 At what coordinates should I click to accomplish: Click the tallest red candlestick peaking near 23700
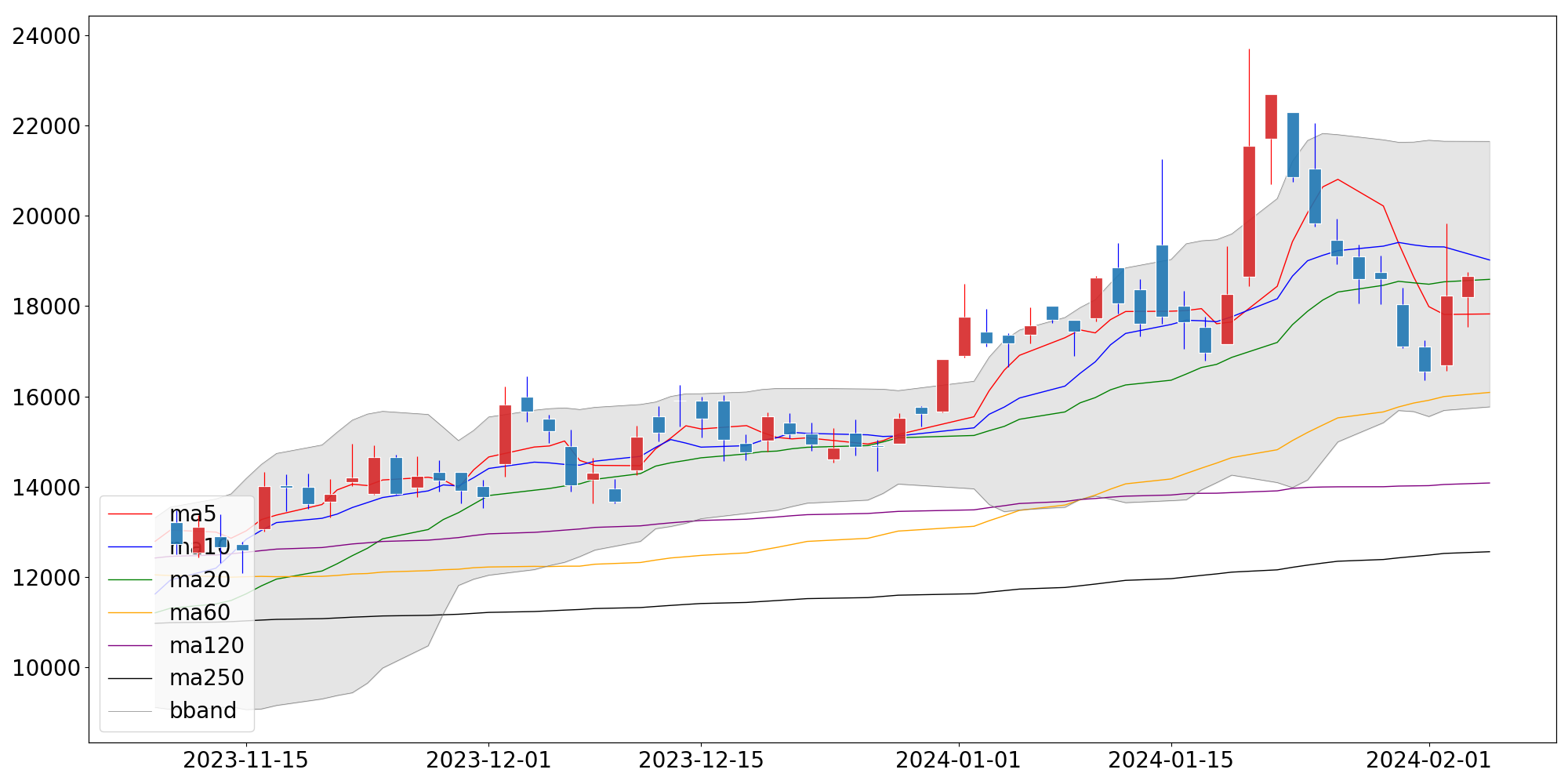[x=1249, y=212]
